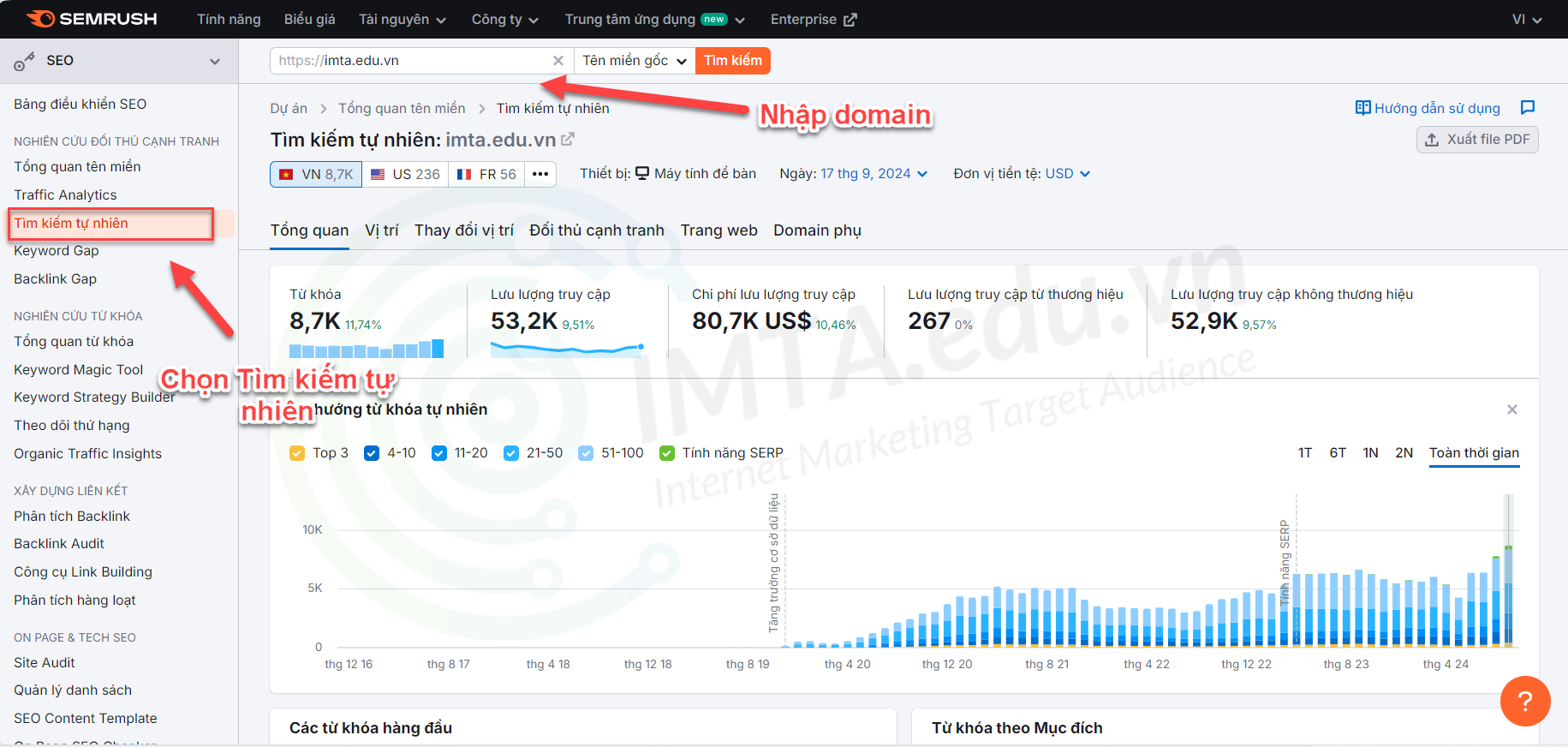The height and width of the screenshot is (747, 1568).
Task: Open the external link icon next to imta.edu.vn
Action: pyautogui.click(x=568, y=139)
